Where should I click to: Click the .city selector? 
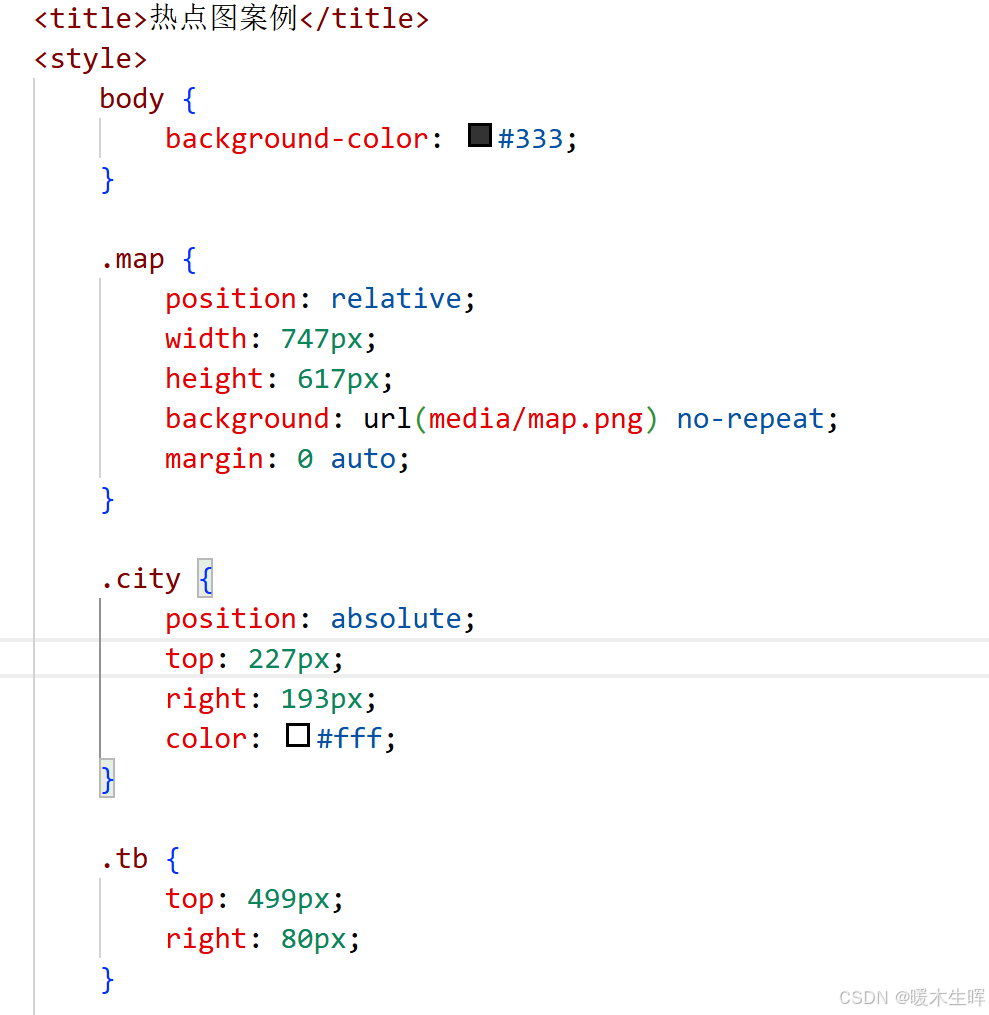140,579
